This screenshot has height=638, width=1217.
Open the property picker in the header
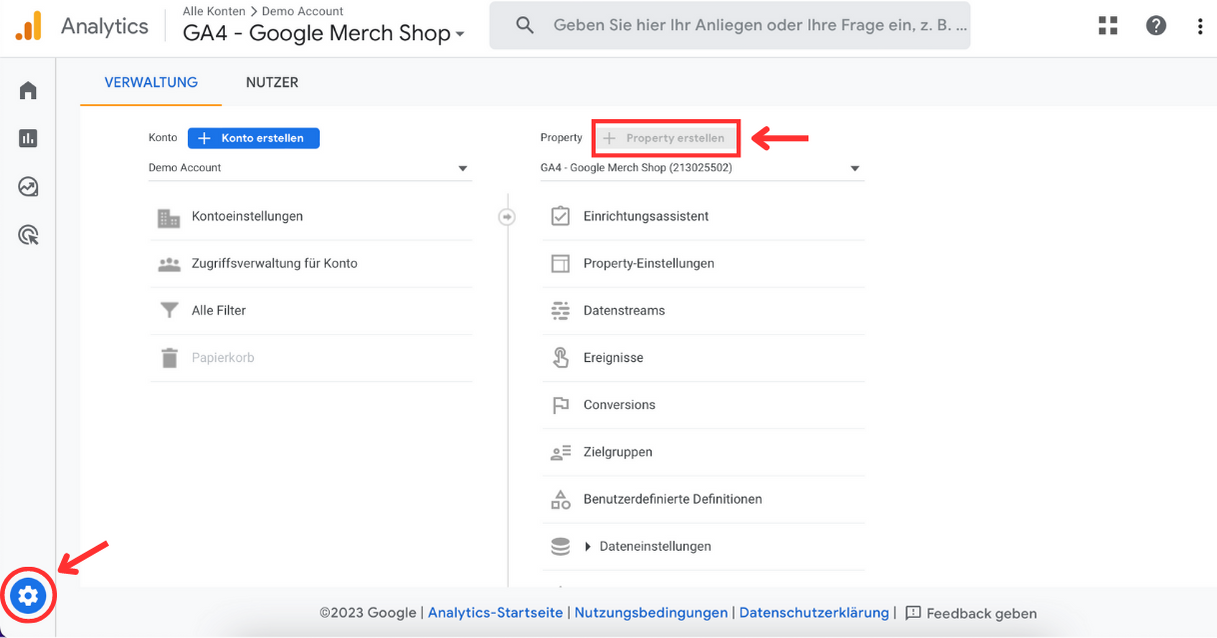324,33
